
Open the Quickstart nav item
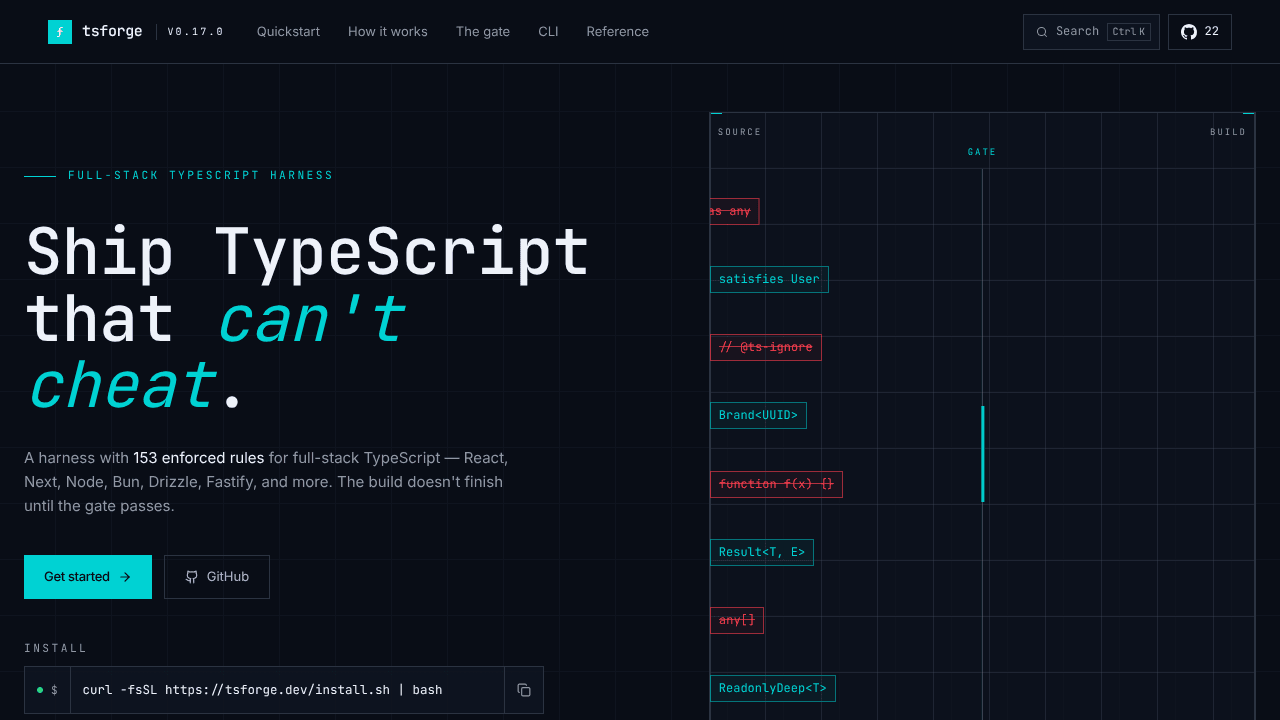(288, 32)
